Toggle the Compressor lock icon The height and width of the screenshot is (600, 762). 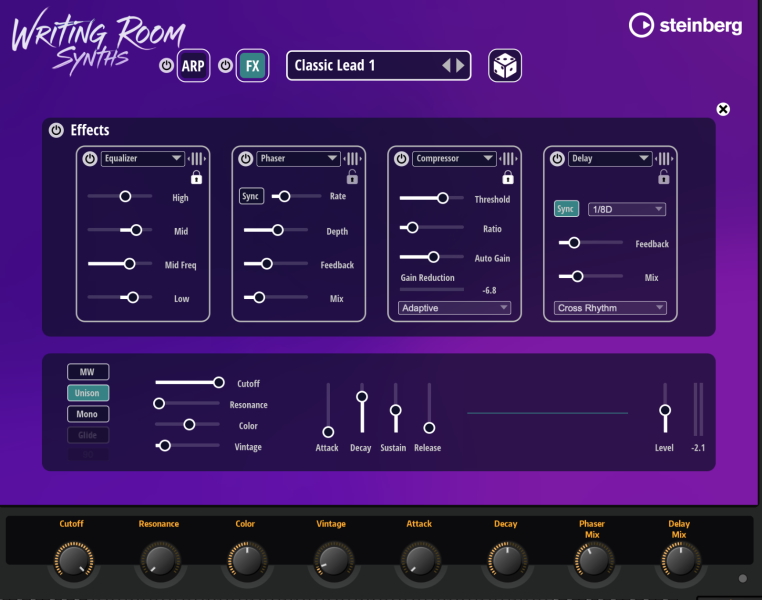pyautogui.click(x=508, y=177)
